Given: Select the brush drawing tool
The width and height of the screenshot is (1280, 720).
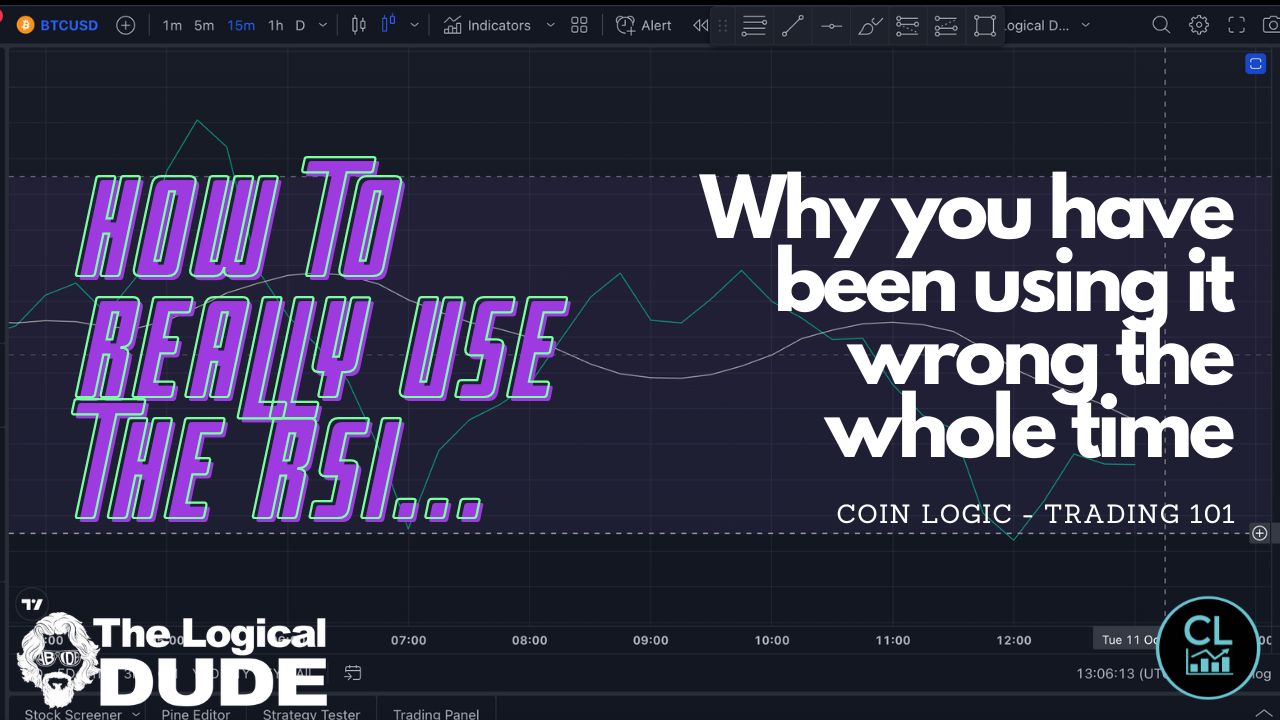Looking at the screenshot, I should [870, 27].
